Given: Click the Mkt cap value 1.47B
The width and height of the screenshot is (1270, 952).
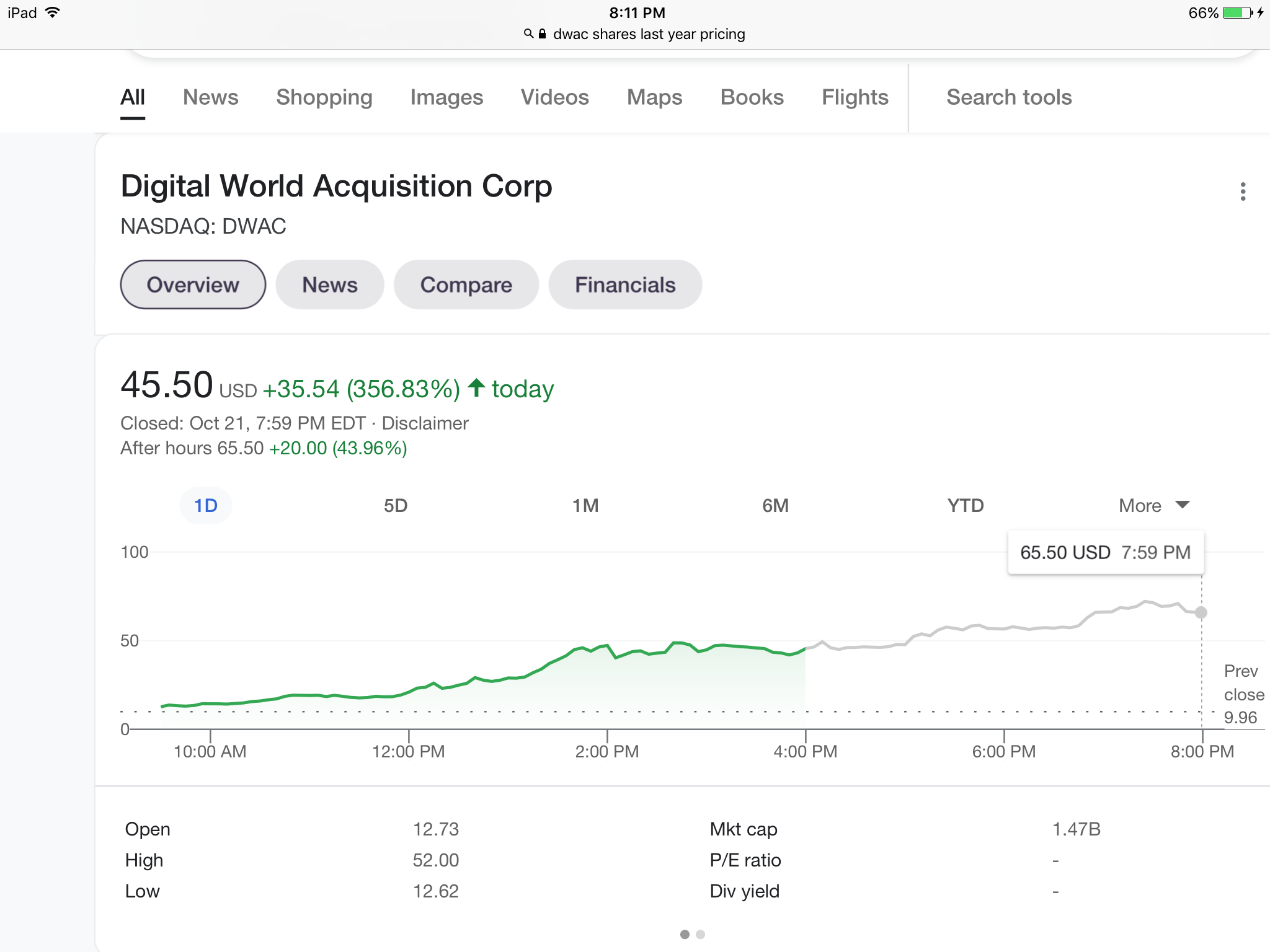Looking at the screenshot, I should tap(1077, 829).
